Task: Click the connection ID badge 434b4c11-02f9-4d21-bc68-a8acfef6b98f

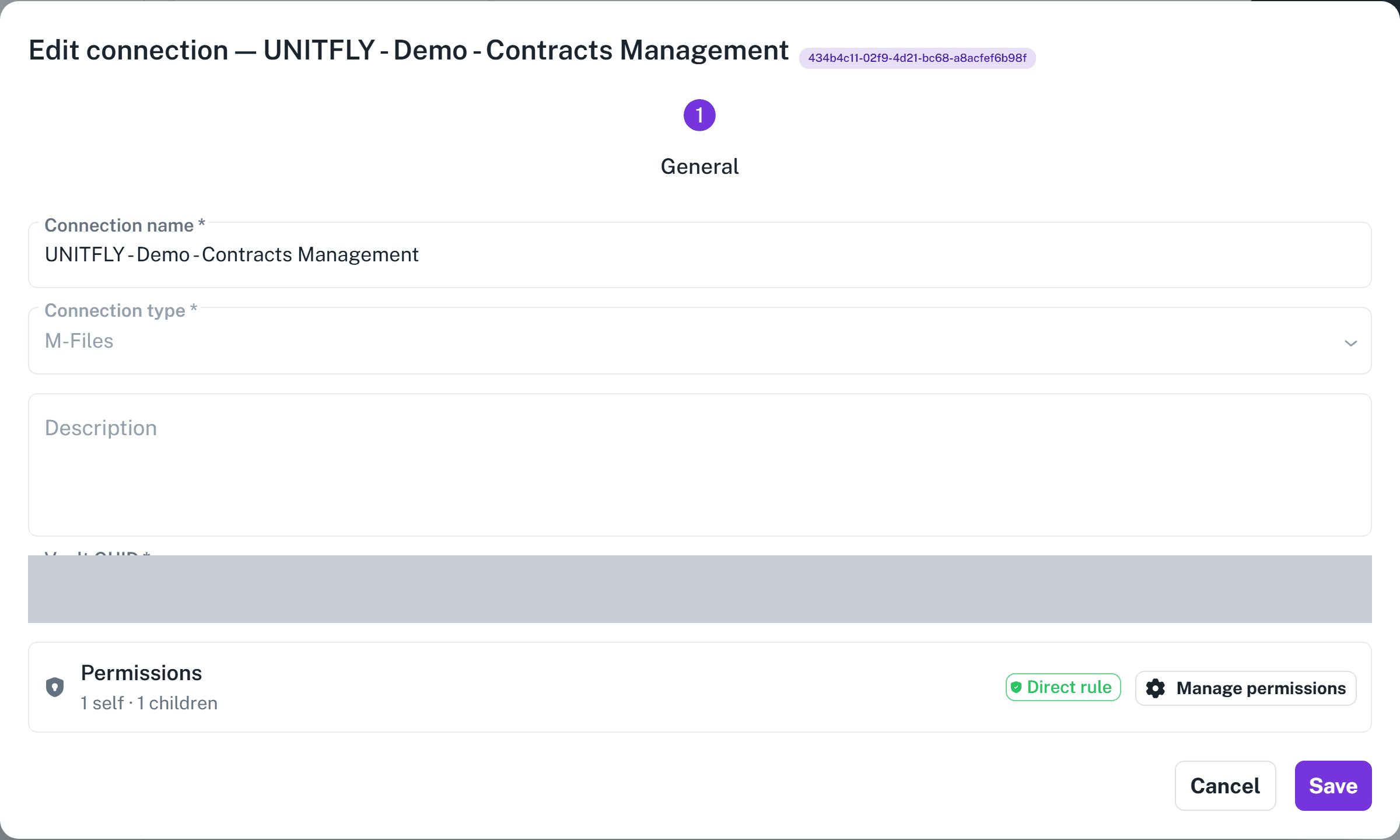Action: (x=917, y=58)
